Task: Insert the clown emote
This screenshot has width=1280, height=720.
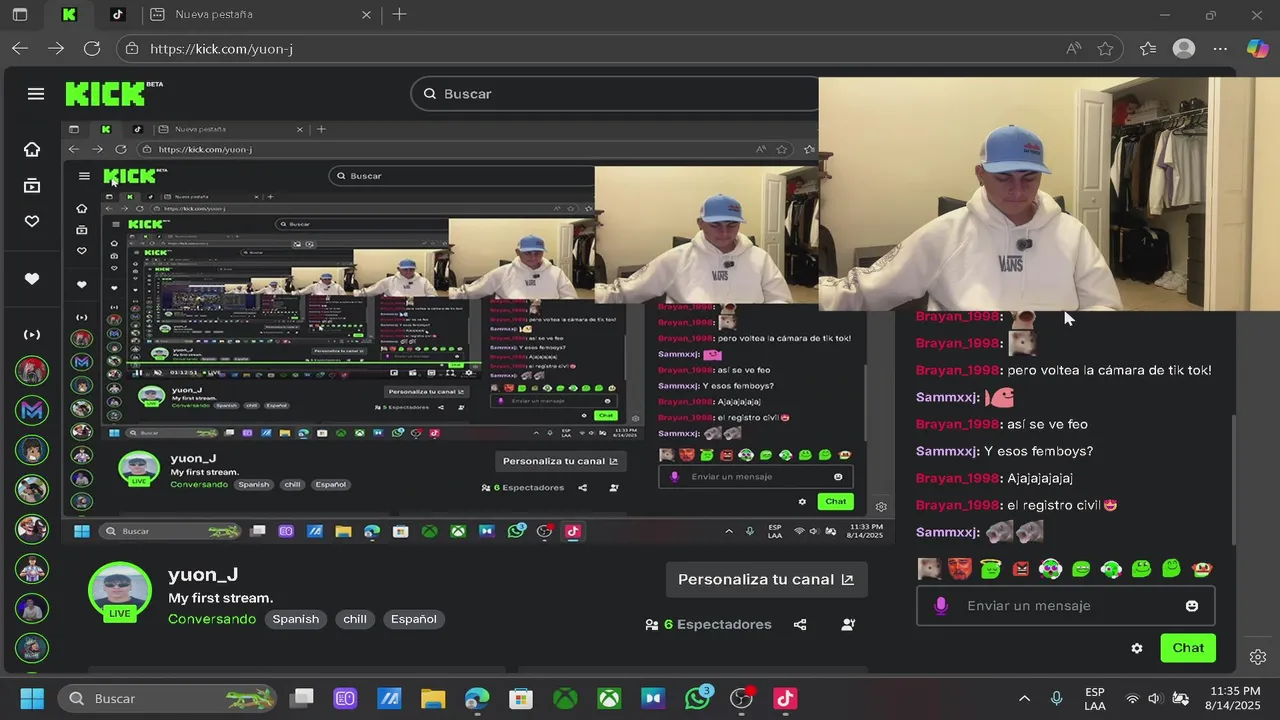Action: [1201, 569]
